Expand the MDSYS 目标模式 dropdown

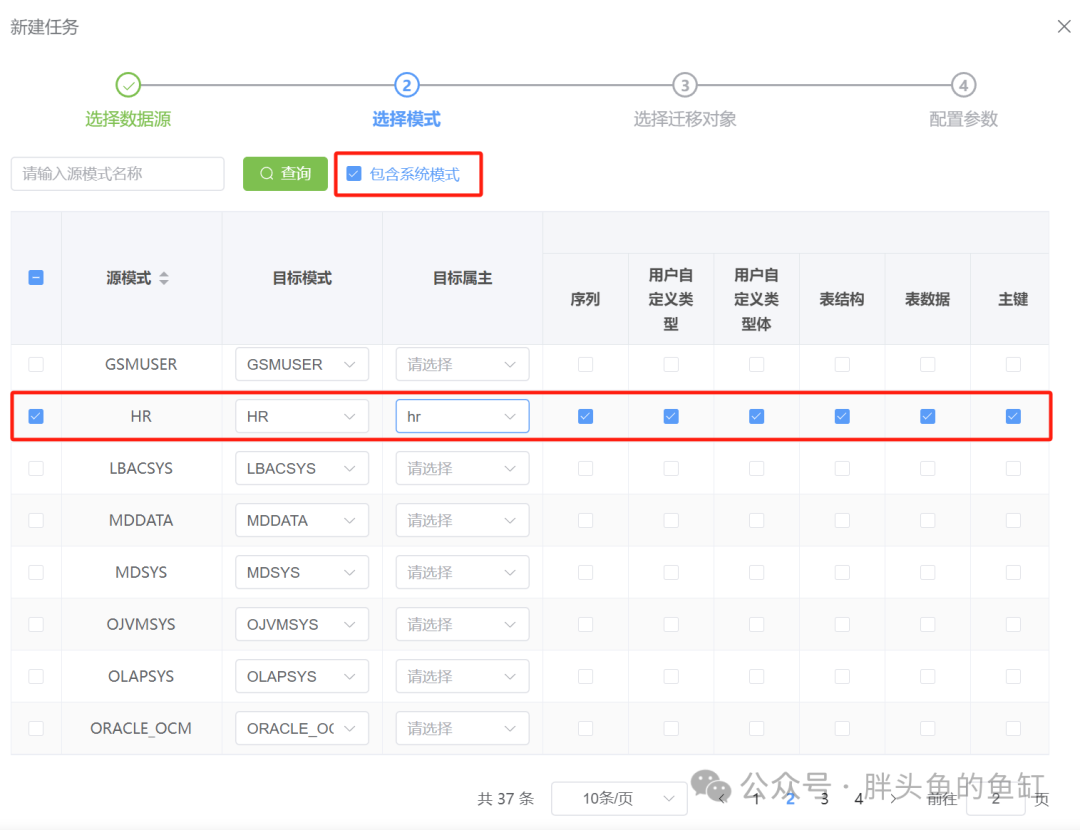coord(302,572)
